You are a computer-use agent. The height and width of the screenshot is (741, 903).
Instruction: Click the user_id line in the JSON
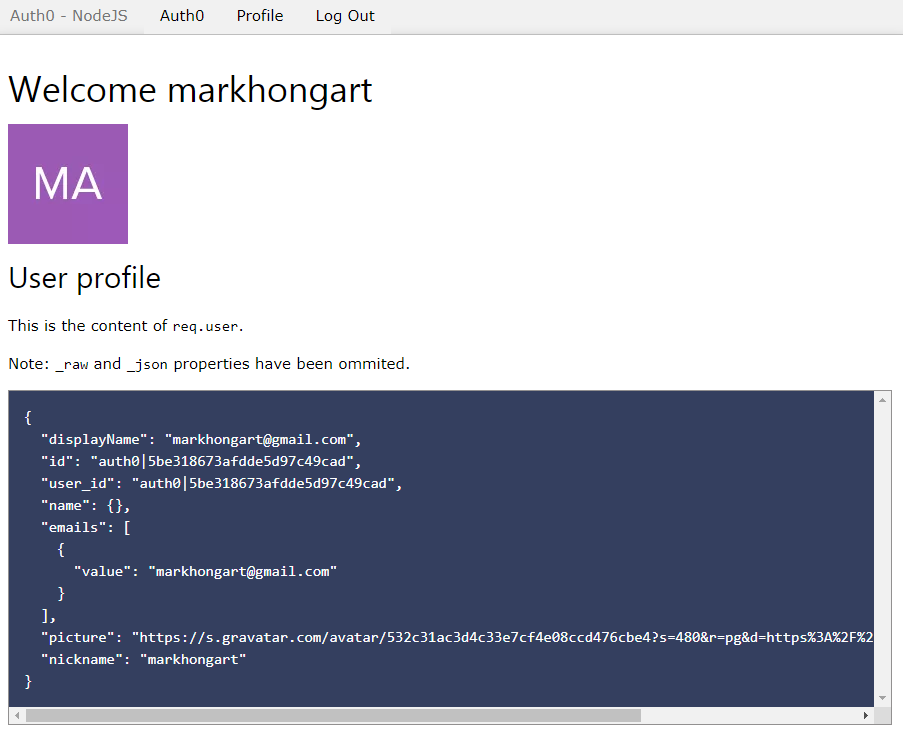coord(220,483)
